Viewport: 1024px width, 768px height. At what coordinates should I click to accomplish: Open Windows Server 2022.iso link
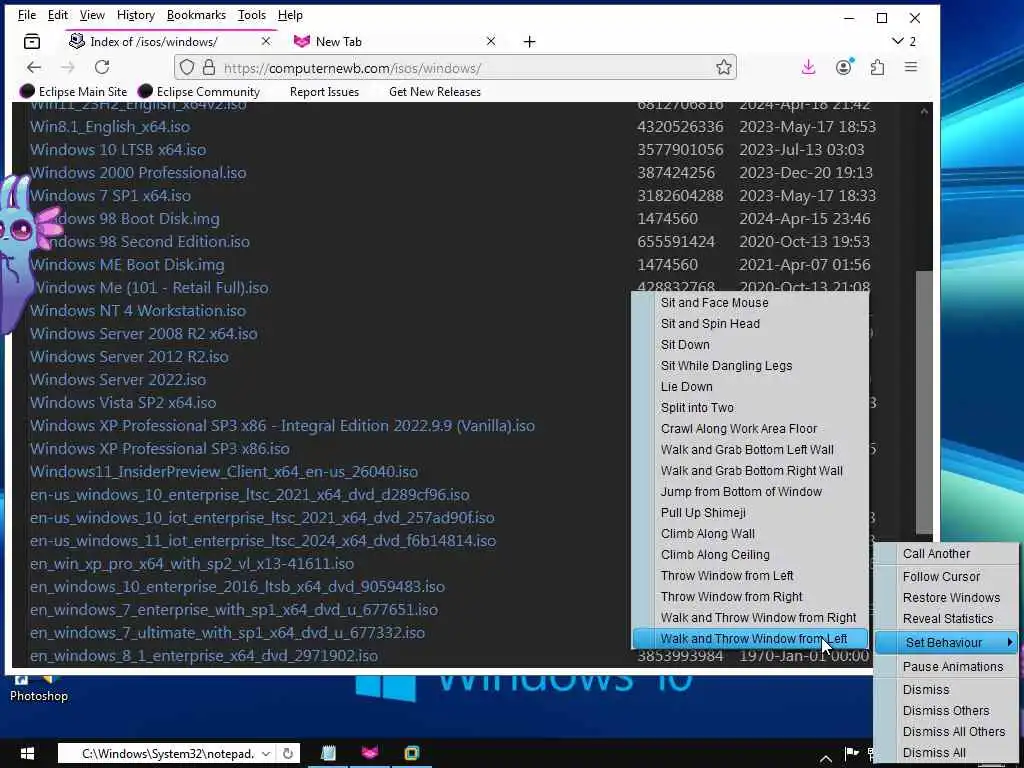point(118,379)
